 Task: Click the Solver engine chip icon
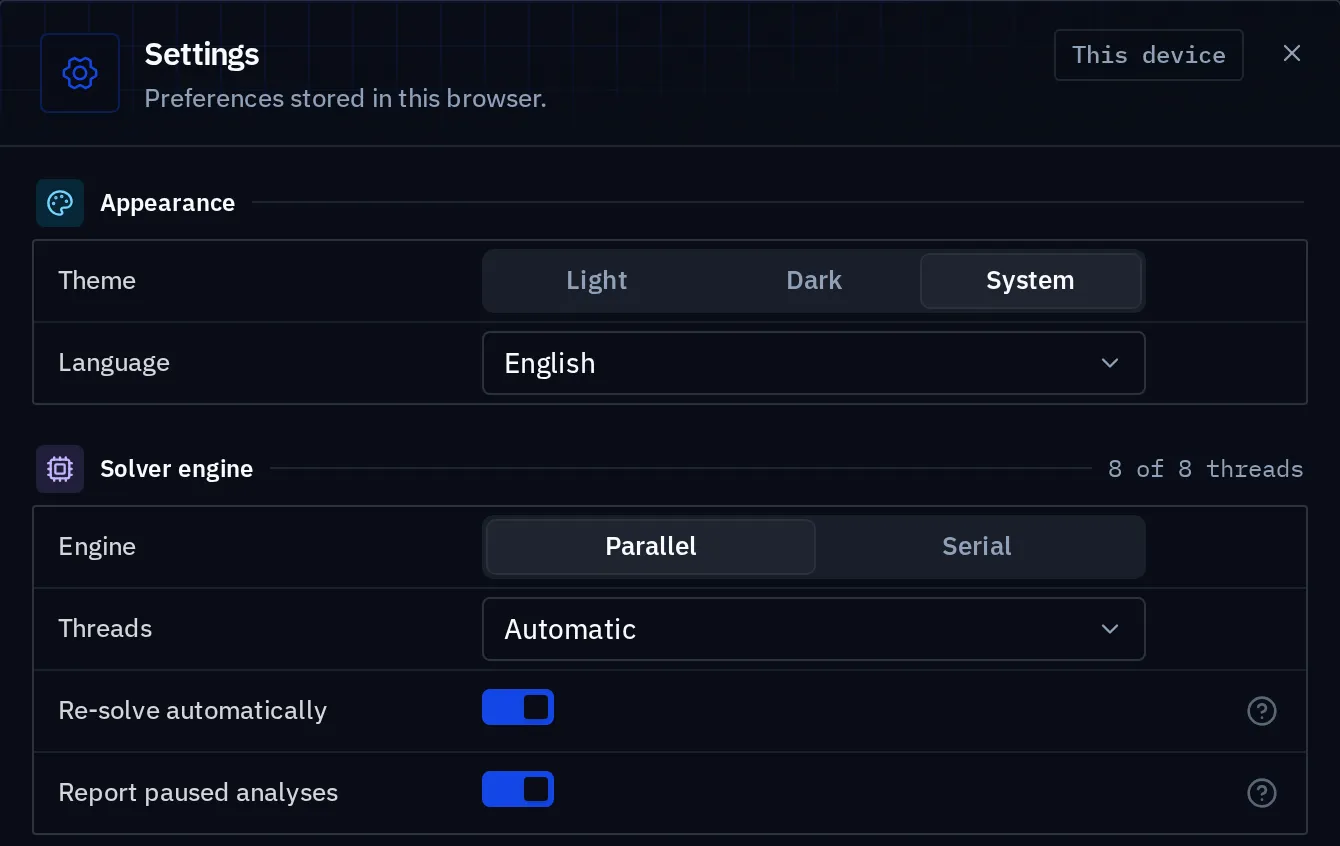click(x=60, y=469)
